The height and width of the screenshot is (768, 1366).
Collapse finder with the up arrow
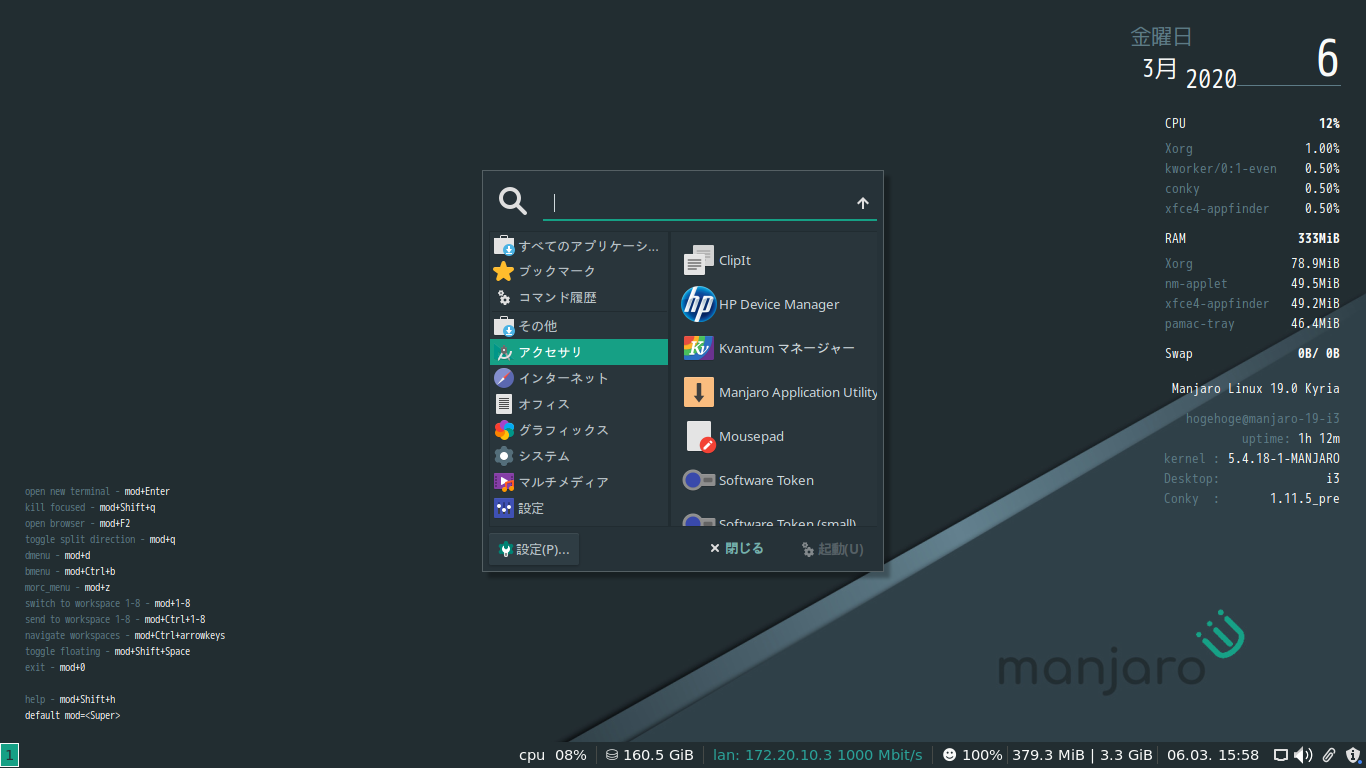(x=863, y=203)
